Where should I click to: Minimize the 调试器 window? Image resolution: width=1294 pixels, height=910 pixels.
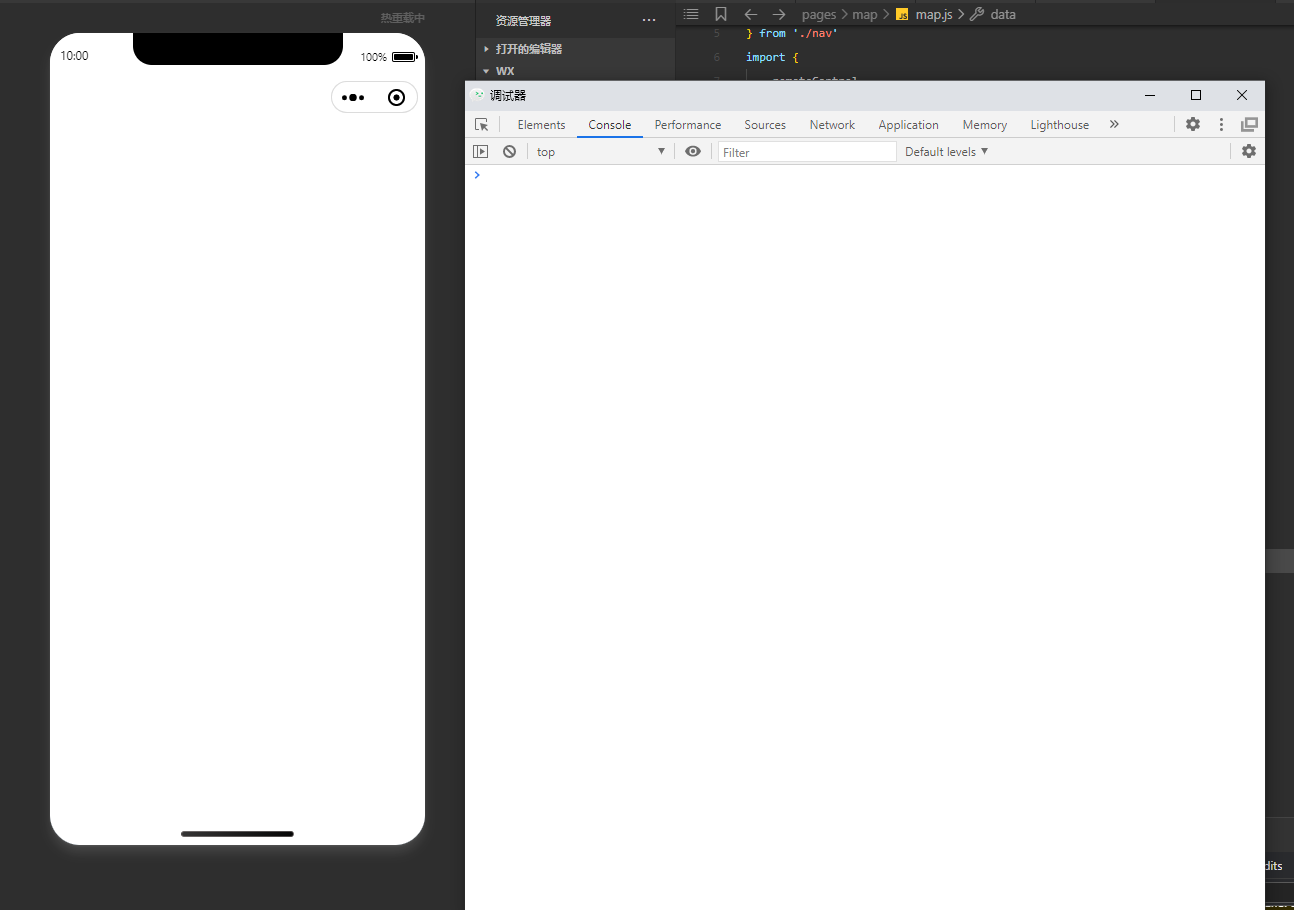[1150, 95]
